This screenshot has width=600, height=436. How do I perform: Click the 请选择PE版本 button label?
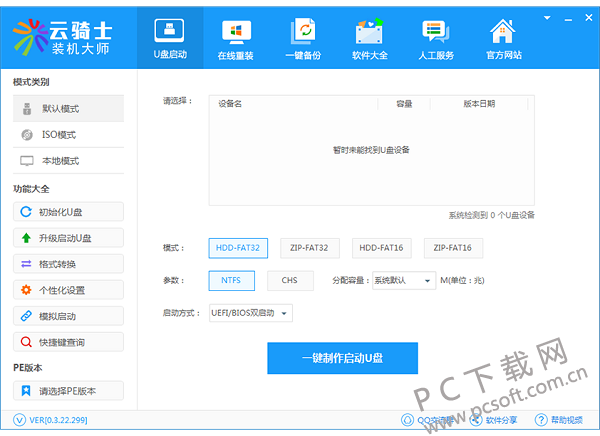tap(67, 391)
